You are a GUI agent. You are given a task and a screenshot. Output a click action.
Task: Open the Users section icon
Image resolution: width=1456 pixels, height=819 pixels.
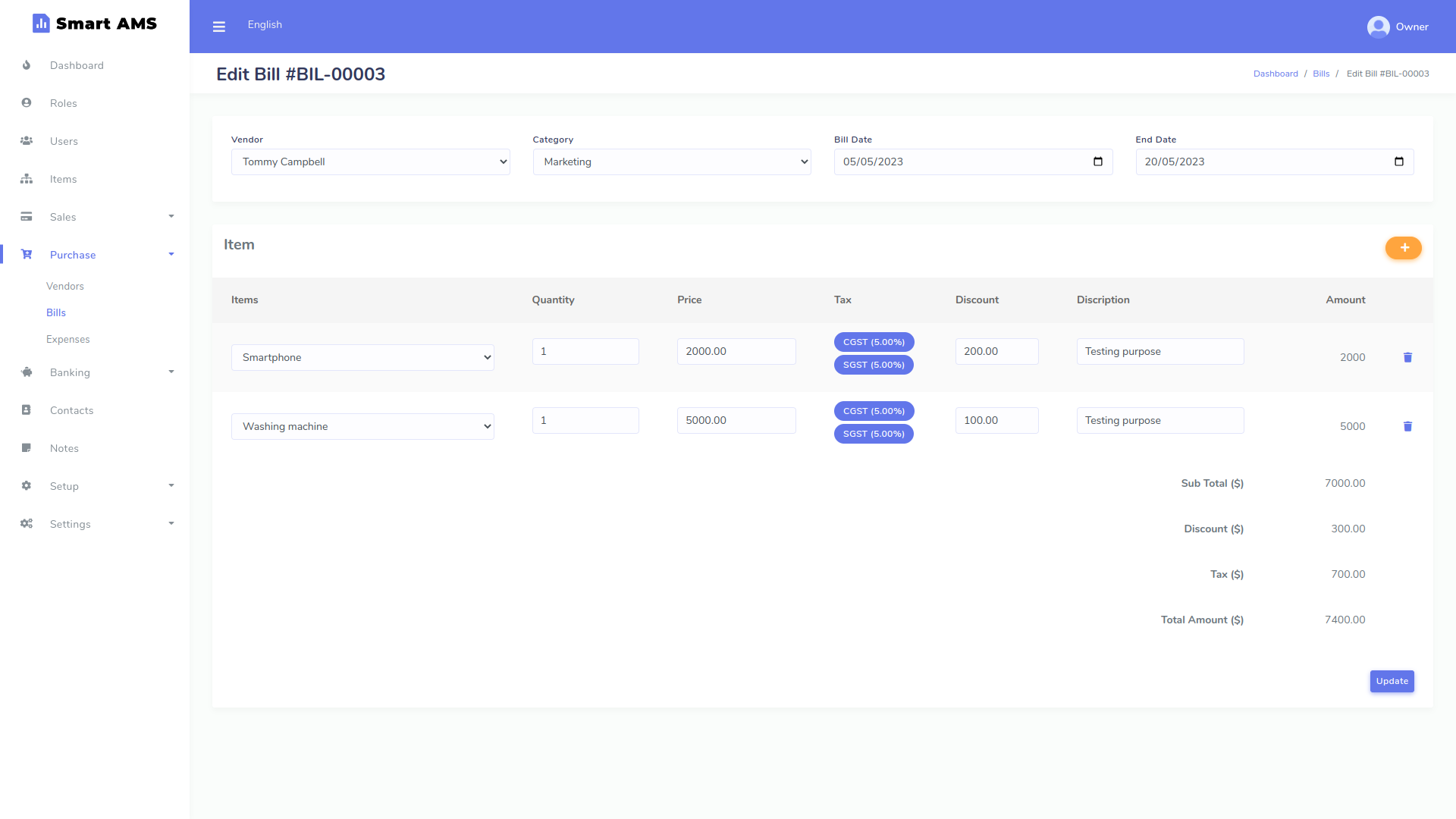coord(27,141)
